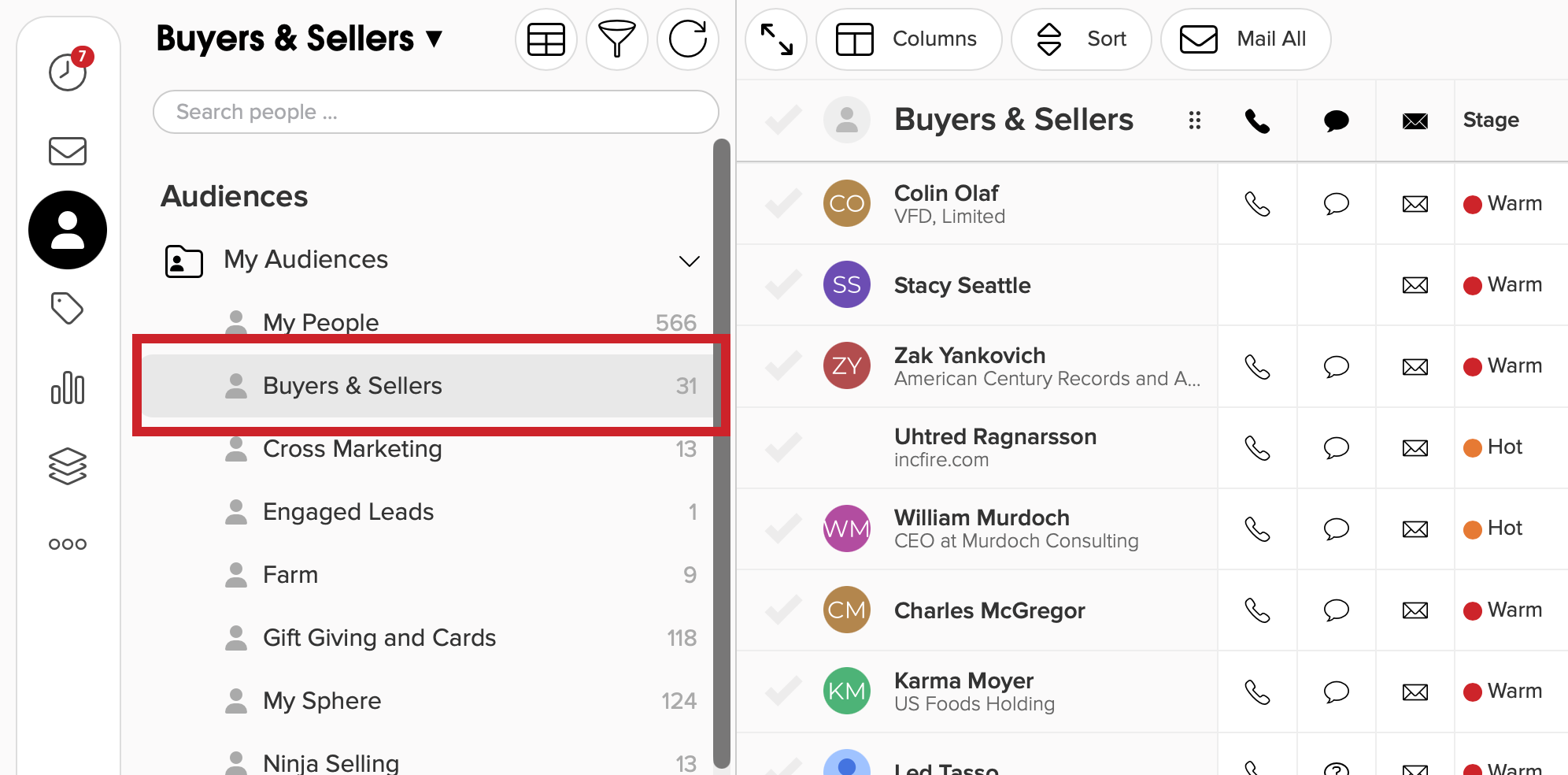This screenshot has height=775, width=1568.
Task: Open the more options ellipsis menu
Action: tap(68, 544)
